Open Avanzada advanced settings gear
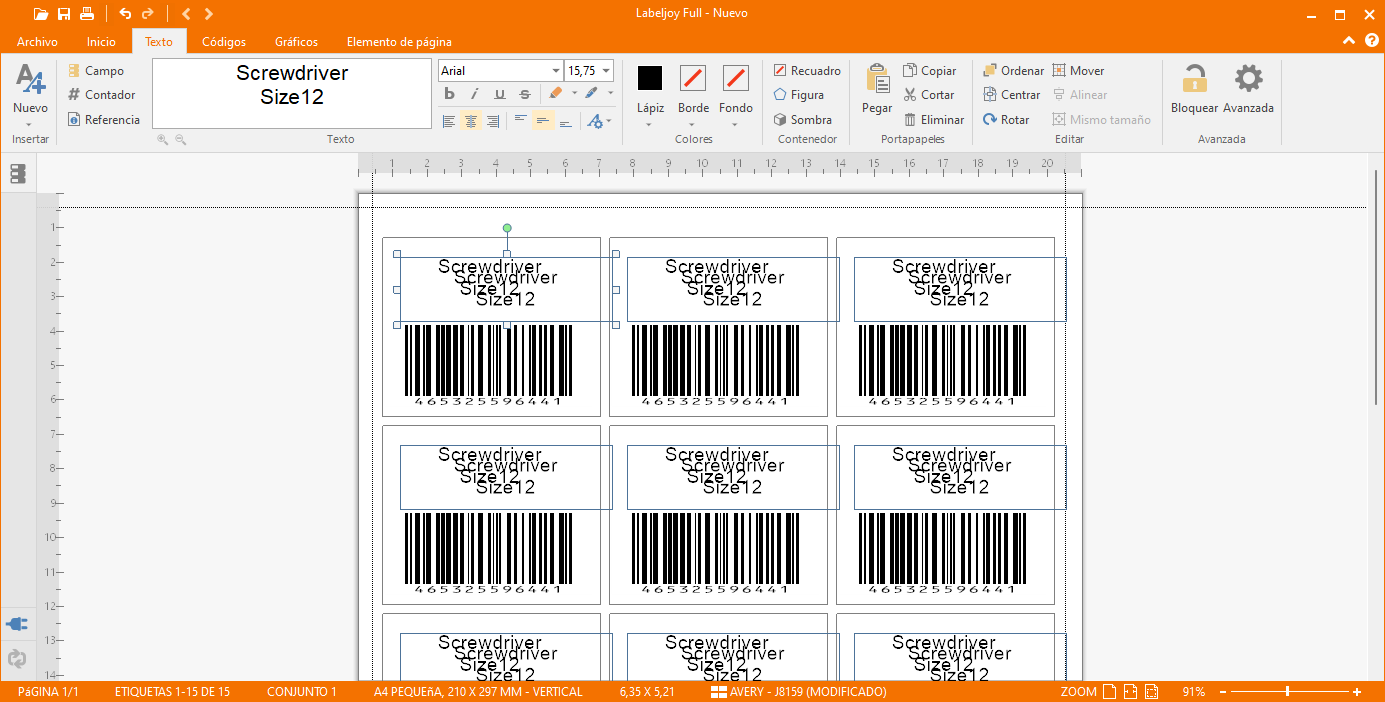The width and height of the screenshot is (1385, 702). click(1248, 89)
